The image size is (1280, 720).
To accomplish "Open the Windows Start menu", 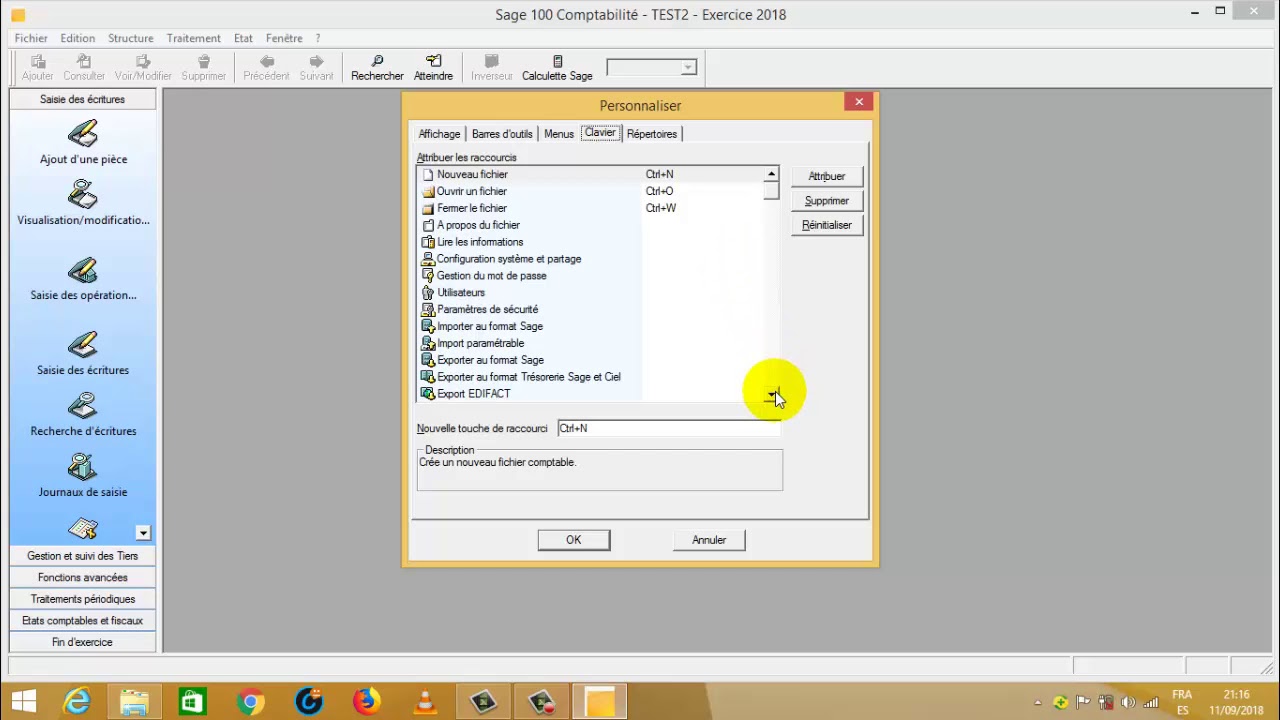I will pos(23,702).
